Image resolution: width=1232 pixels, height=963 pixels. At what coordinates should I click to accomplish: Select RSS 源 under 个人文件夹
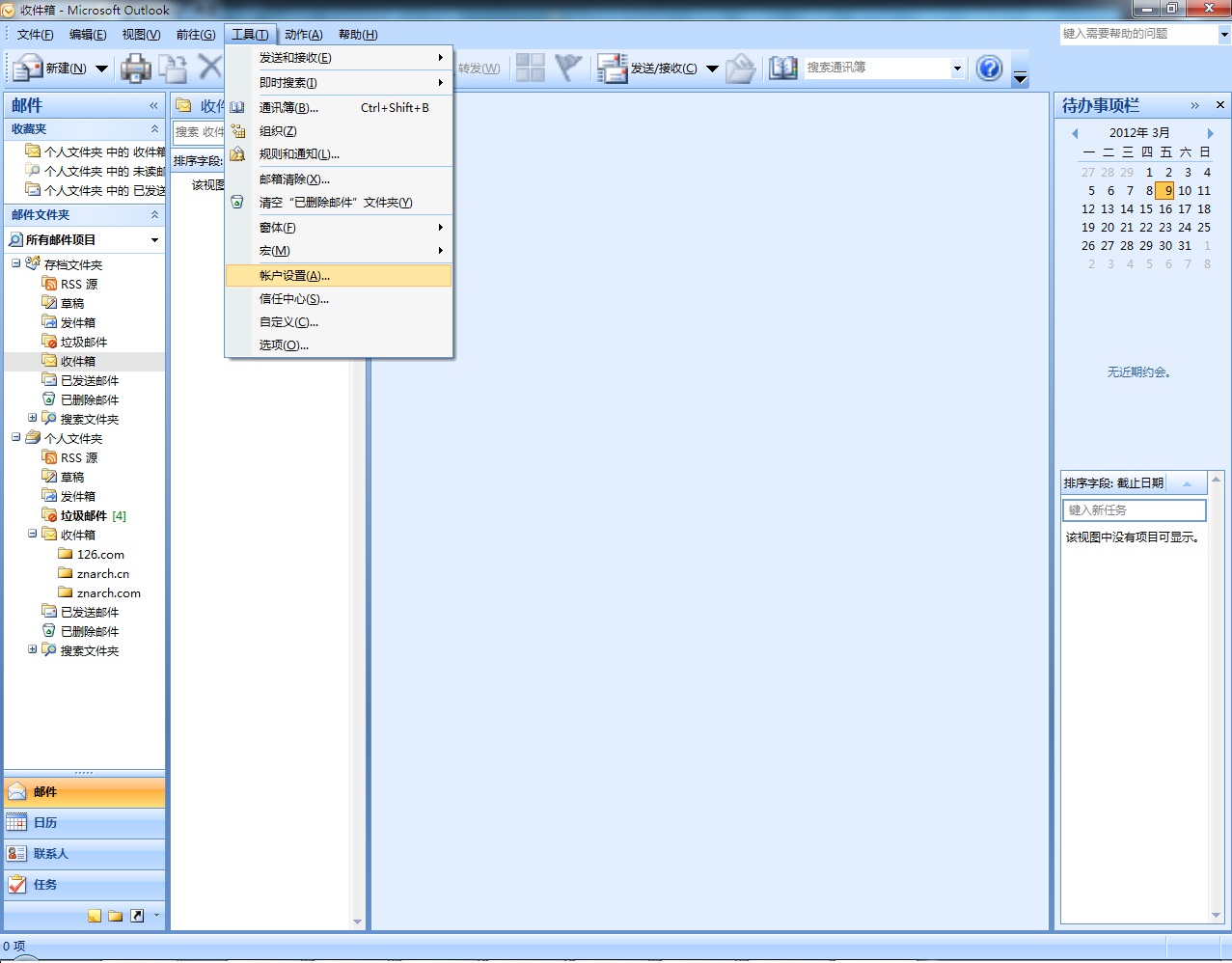[x=79, y=457]
